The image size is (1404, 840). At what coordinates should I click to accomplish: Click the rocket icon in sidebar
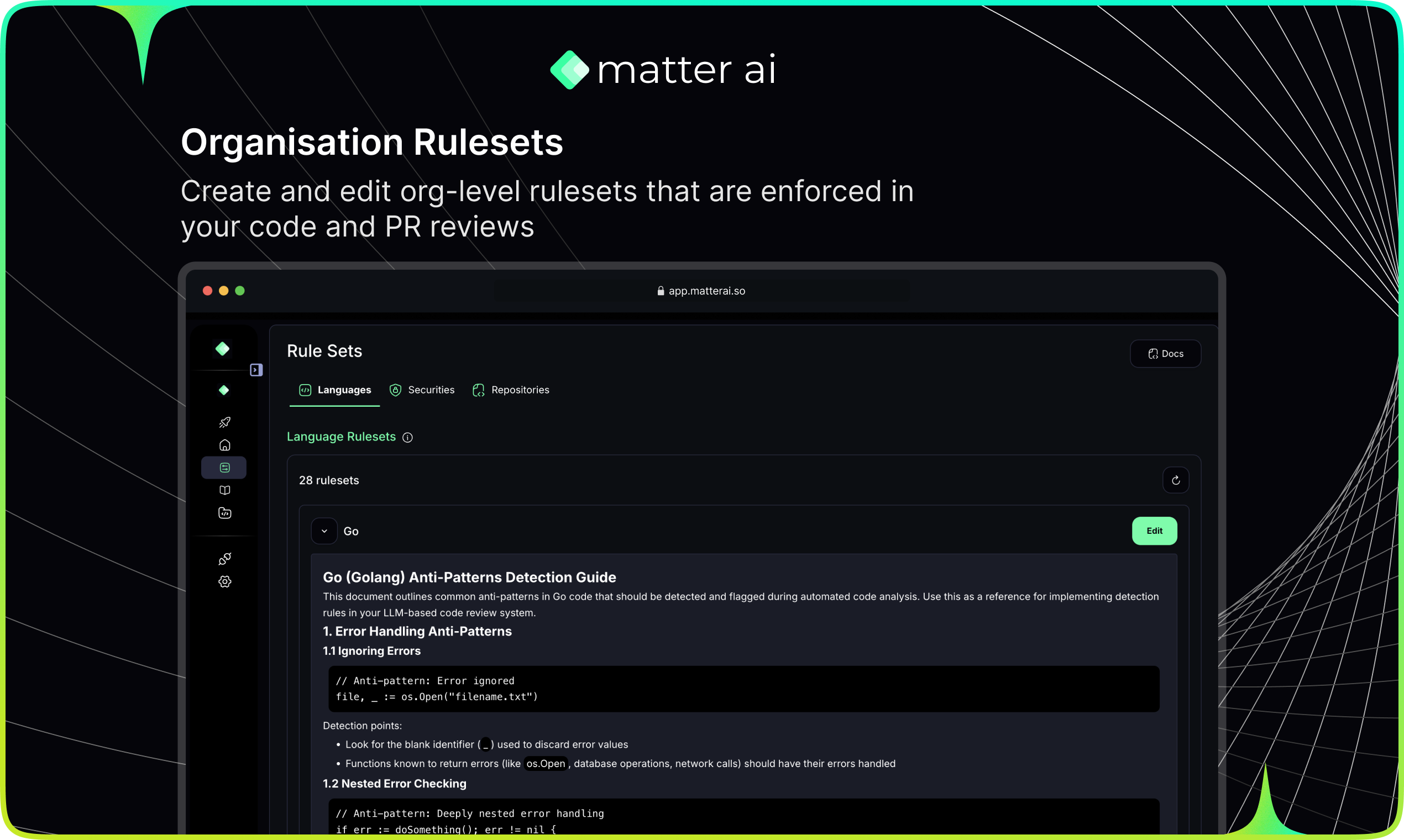point(225,422)
